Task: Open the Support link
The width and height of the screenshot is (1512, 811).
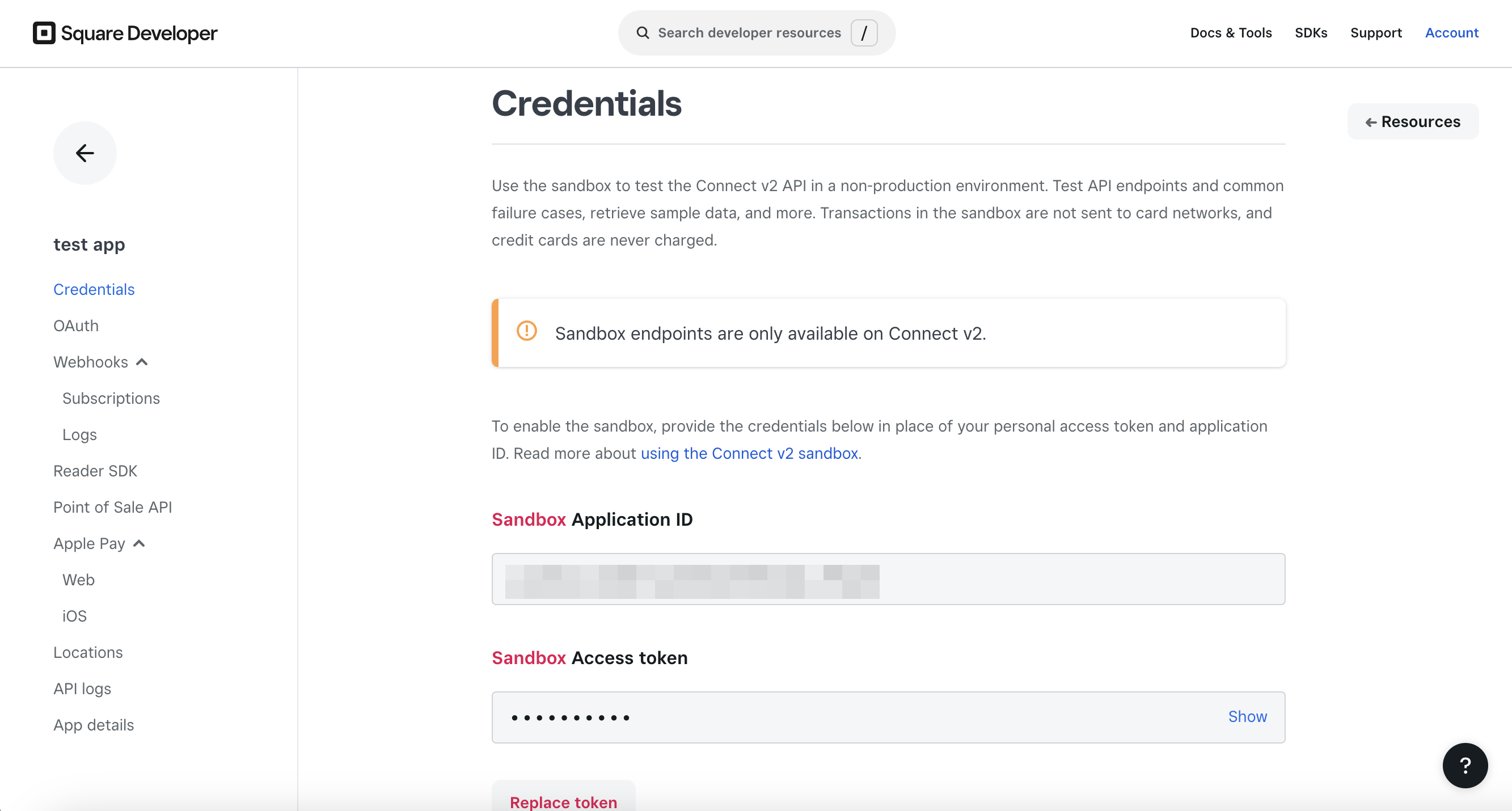Action: [1376, 33]
